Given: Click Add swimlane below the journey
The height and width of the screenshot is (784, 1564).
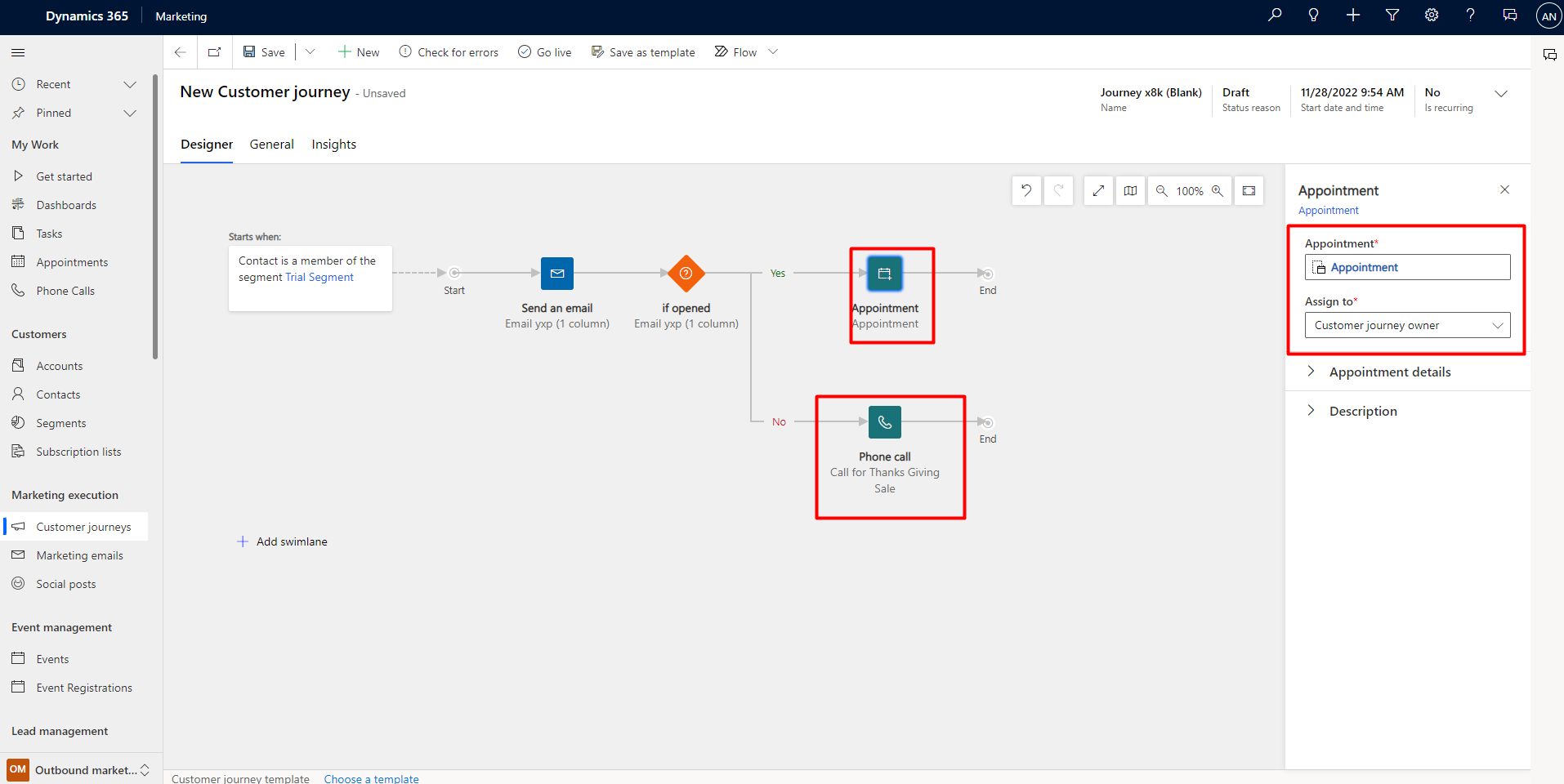Looking at the screenshot, I should click(x=282, y=541).
